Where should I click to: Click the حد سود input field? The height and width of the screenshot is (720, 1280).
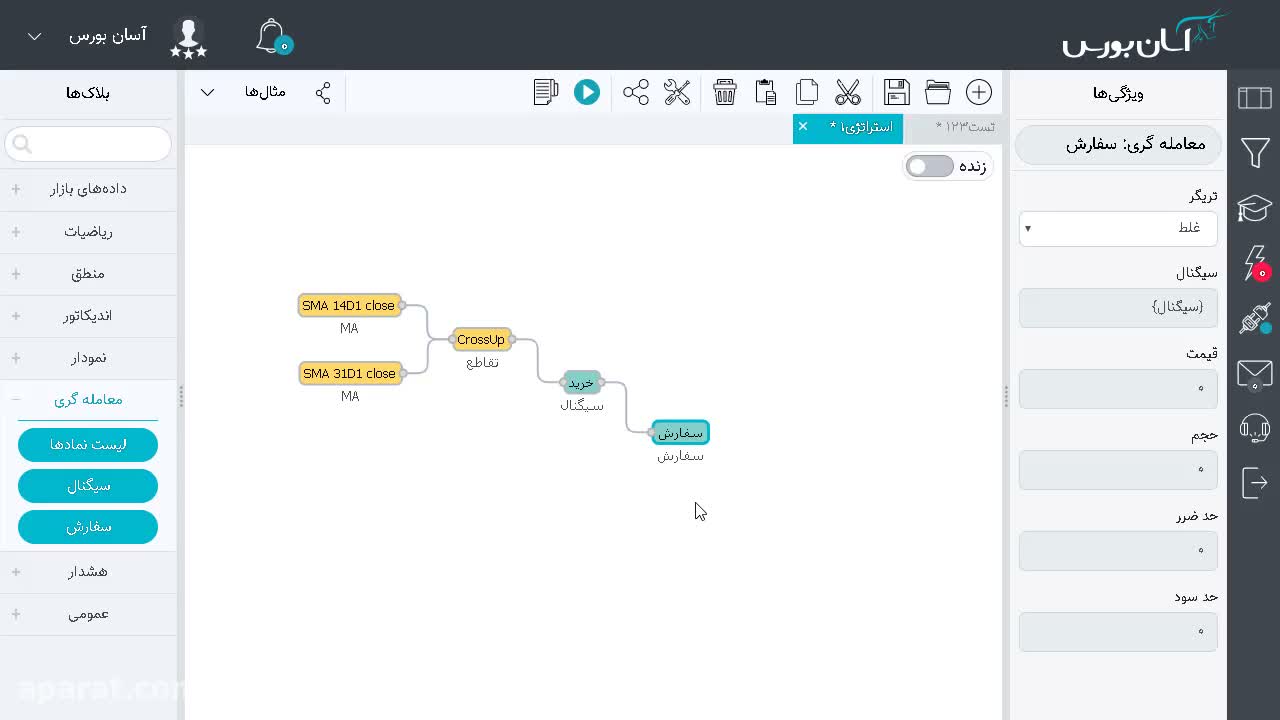[x=1118, y=632]
